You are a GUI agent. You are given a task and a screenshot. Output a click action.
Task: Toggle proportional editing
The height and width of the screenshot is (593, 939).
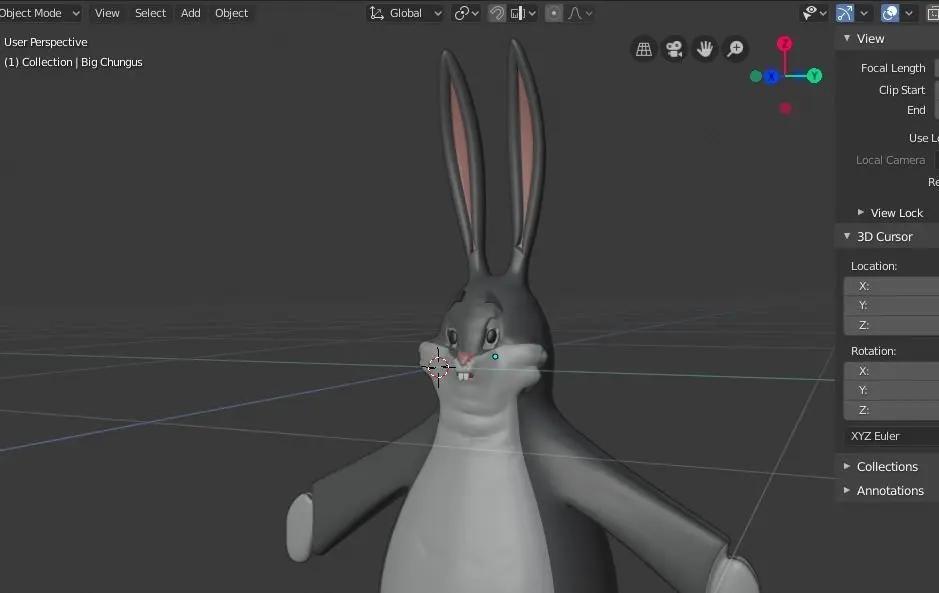554,13
